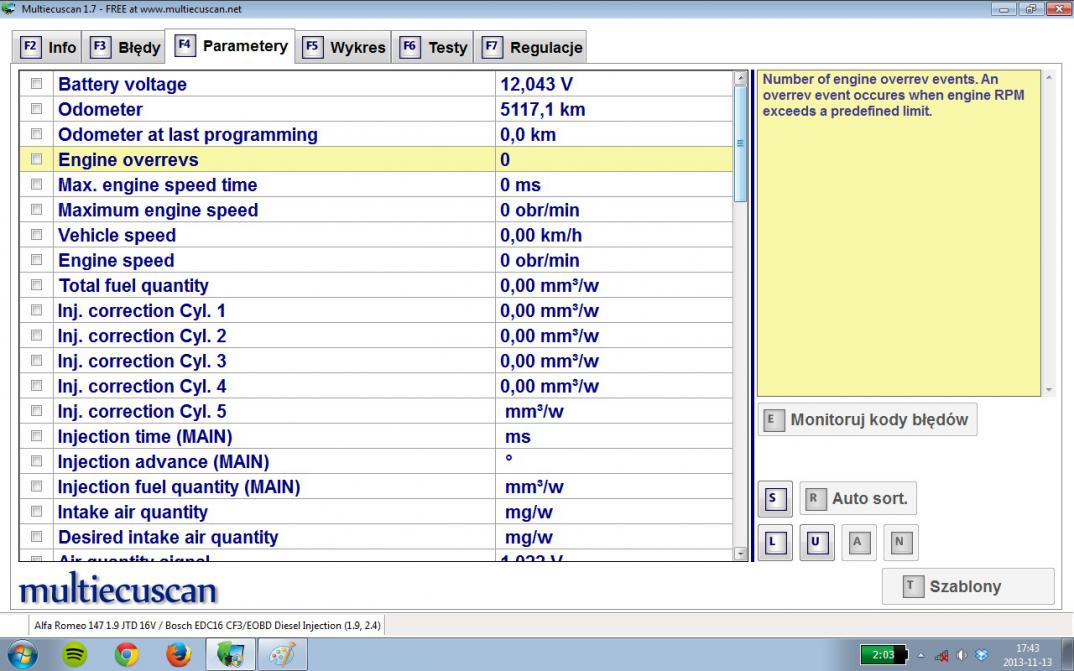This screenshot has height=671, width=1074.
Task: Open Firefox from the taskbar
Action: [179, 655]
